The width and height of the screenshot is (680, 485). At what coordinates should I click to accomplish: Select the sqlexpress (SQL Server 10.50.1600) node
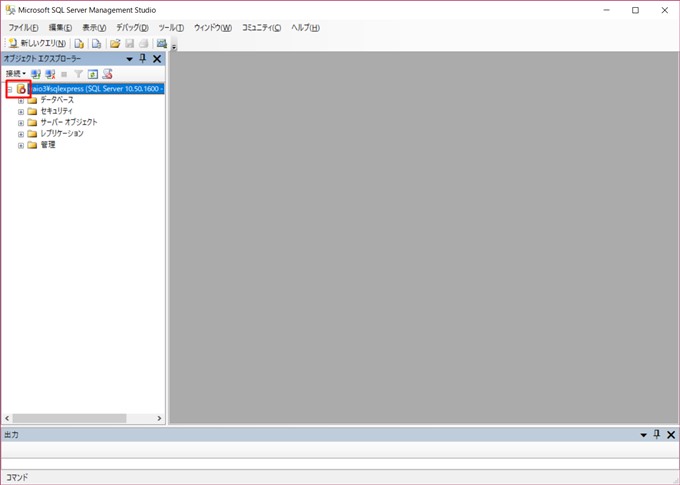click(x=96, y=88)
